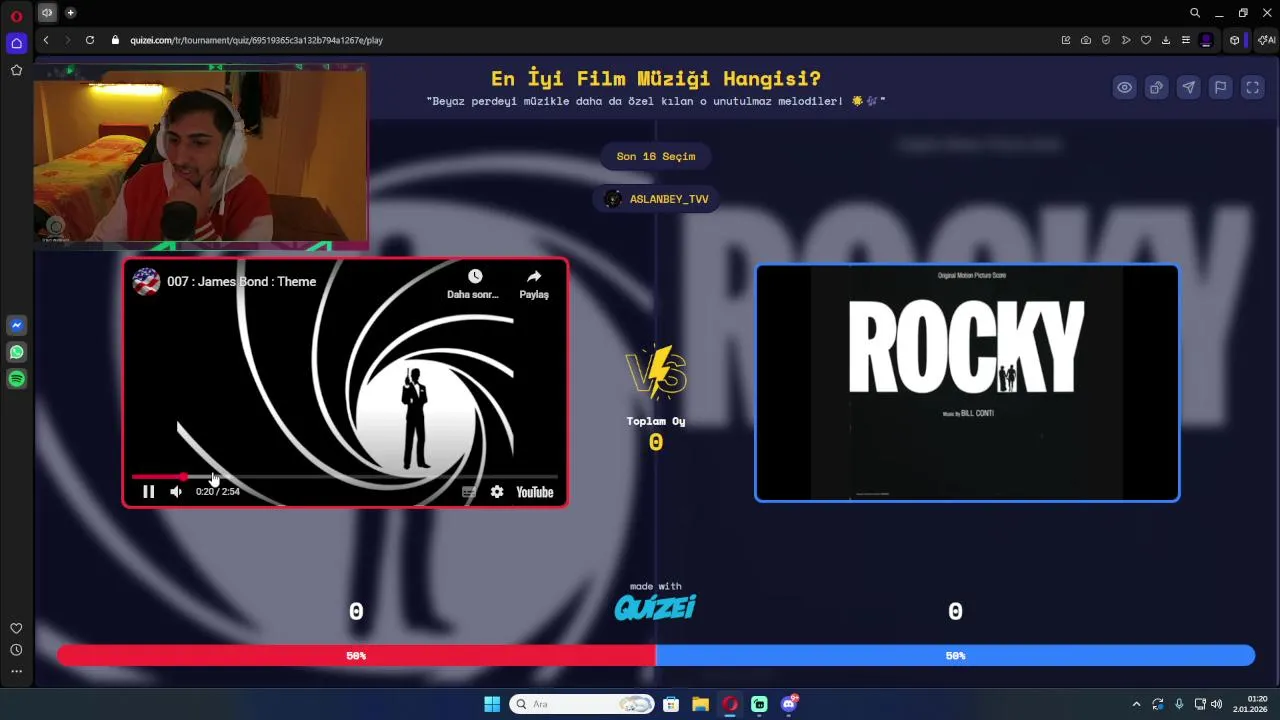1280x720 pixels.
Task: Open WhatsApp from the Opera sidebar
Action: pos(16,352)
